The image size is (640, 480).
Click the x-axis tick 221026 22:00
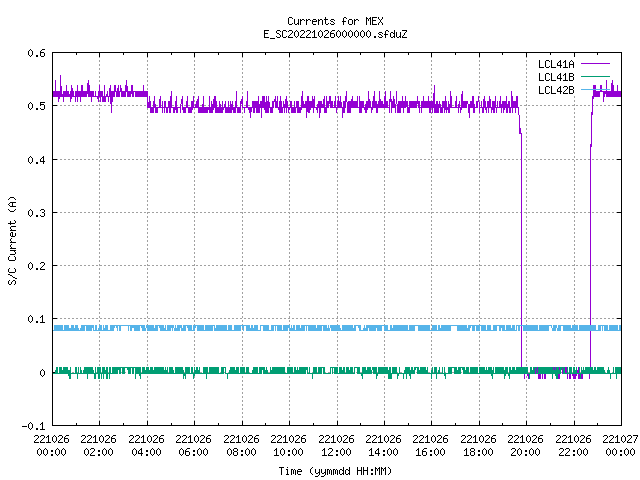click(x=573, y=446)
